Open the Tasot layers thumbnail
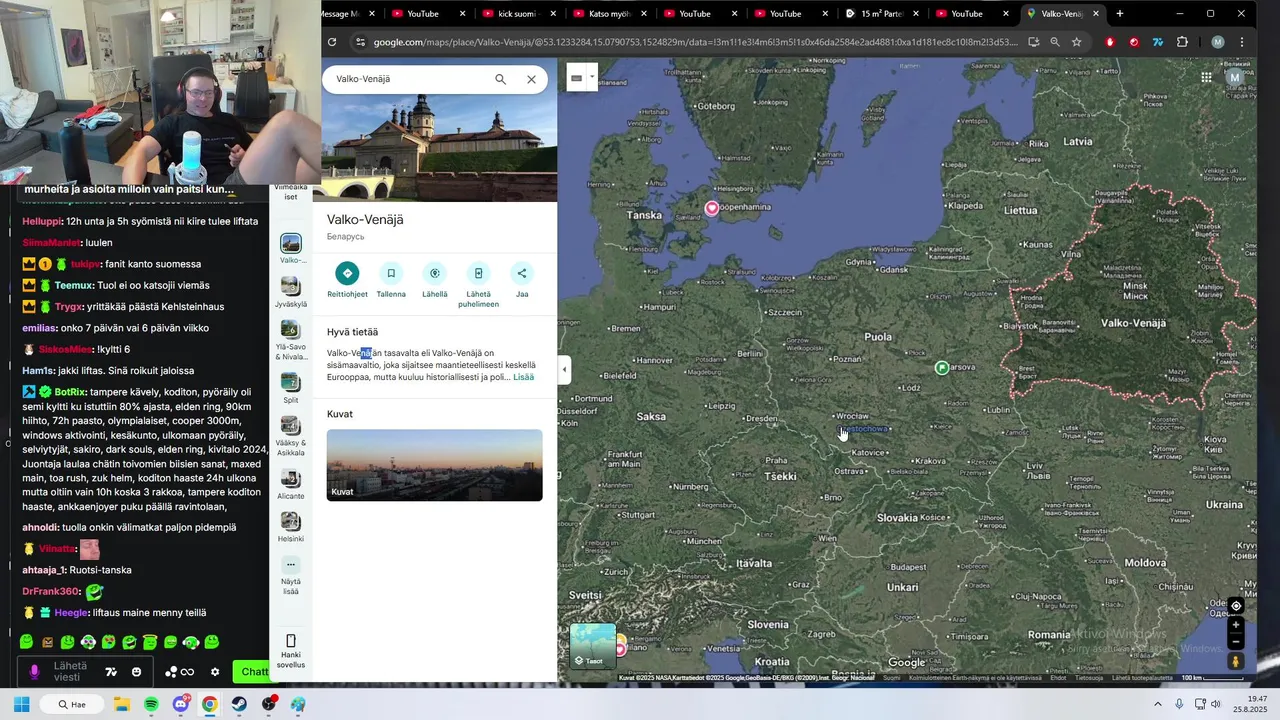 593,646
